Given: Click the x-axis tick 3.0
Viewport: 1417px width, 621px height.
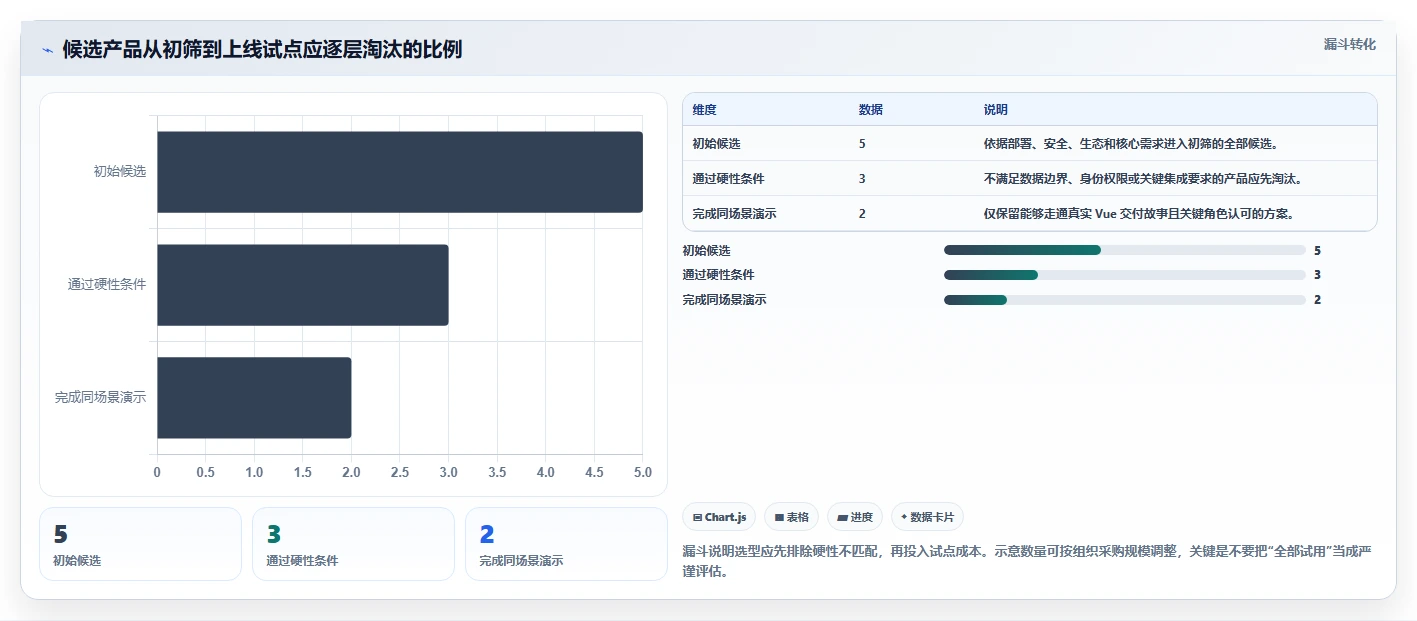Looking at the screenshot, I should pos(449,472).
